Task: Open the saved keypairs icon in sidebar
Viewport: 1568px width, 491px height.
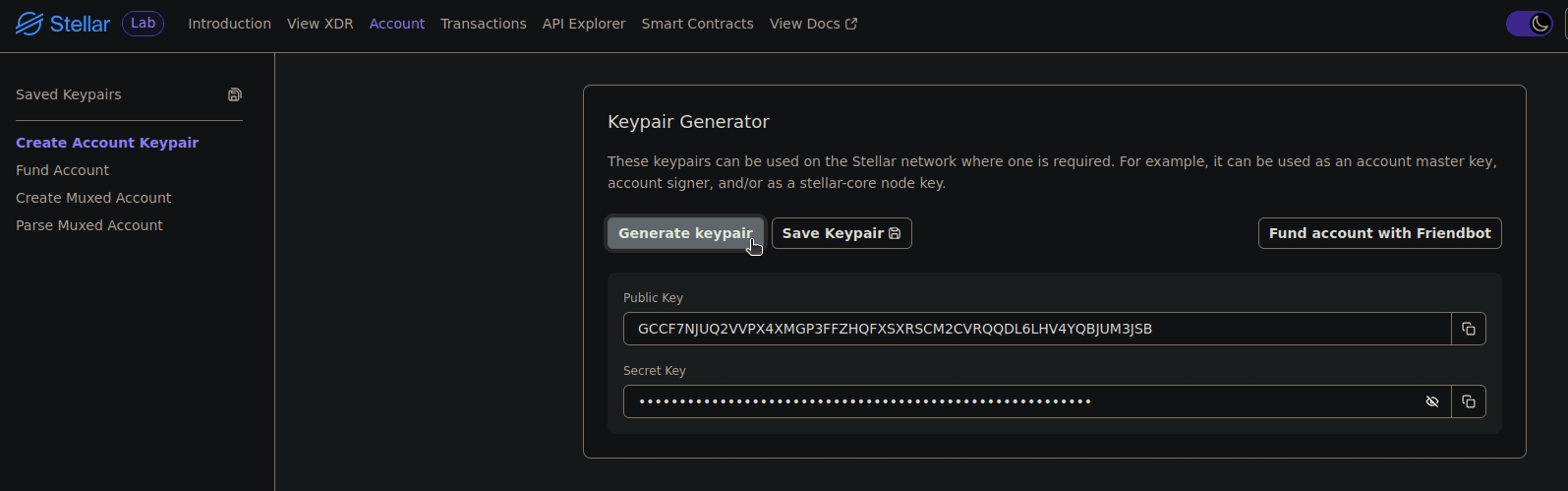Action: pyautogui.click(x=235, y=94)
